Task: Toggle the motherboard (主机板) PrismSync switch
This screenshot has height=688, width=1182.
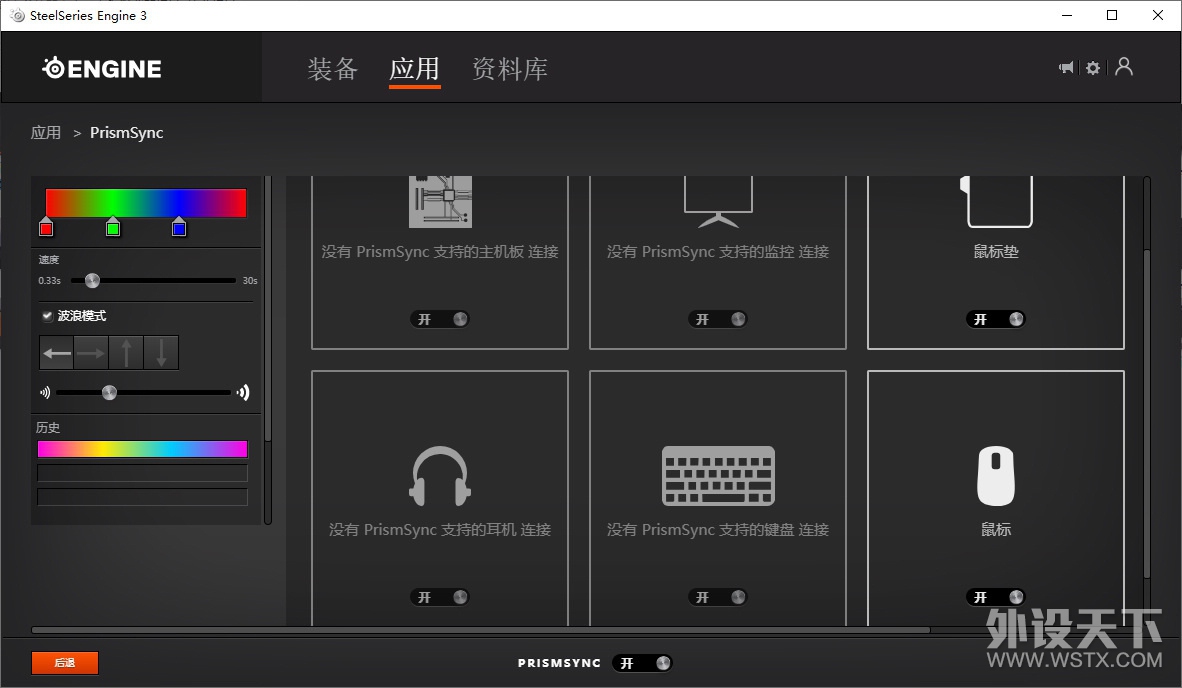Action: tap(440, 320)
